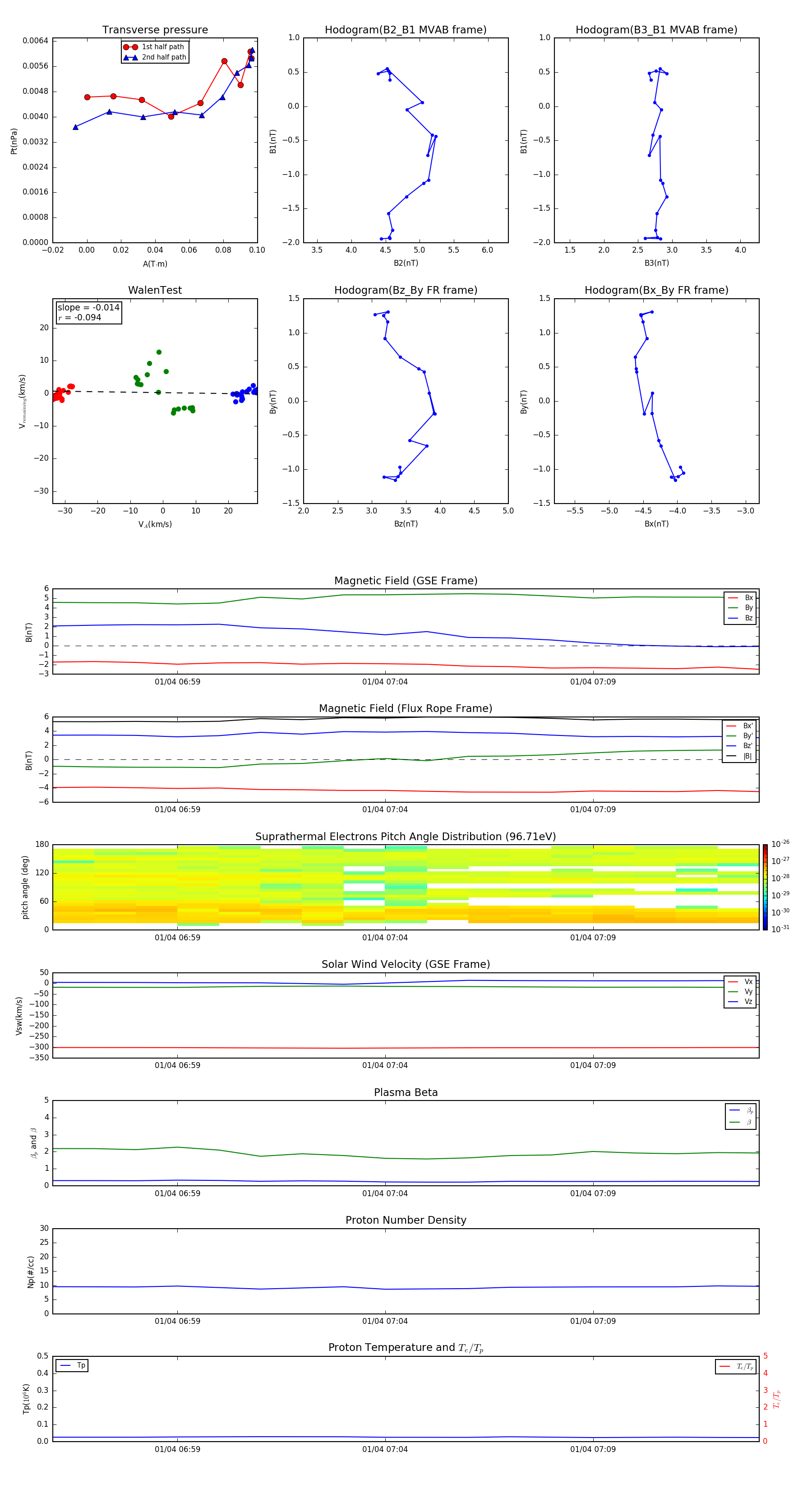This screenshot has height=1489, width=812.
Task: Select the '1st half path' legend entry
Action: coord(154,47)
